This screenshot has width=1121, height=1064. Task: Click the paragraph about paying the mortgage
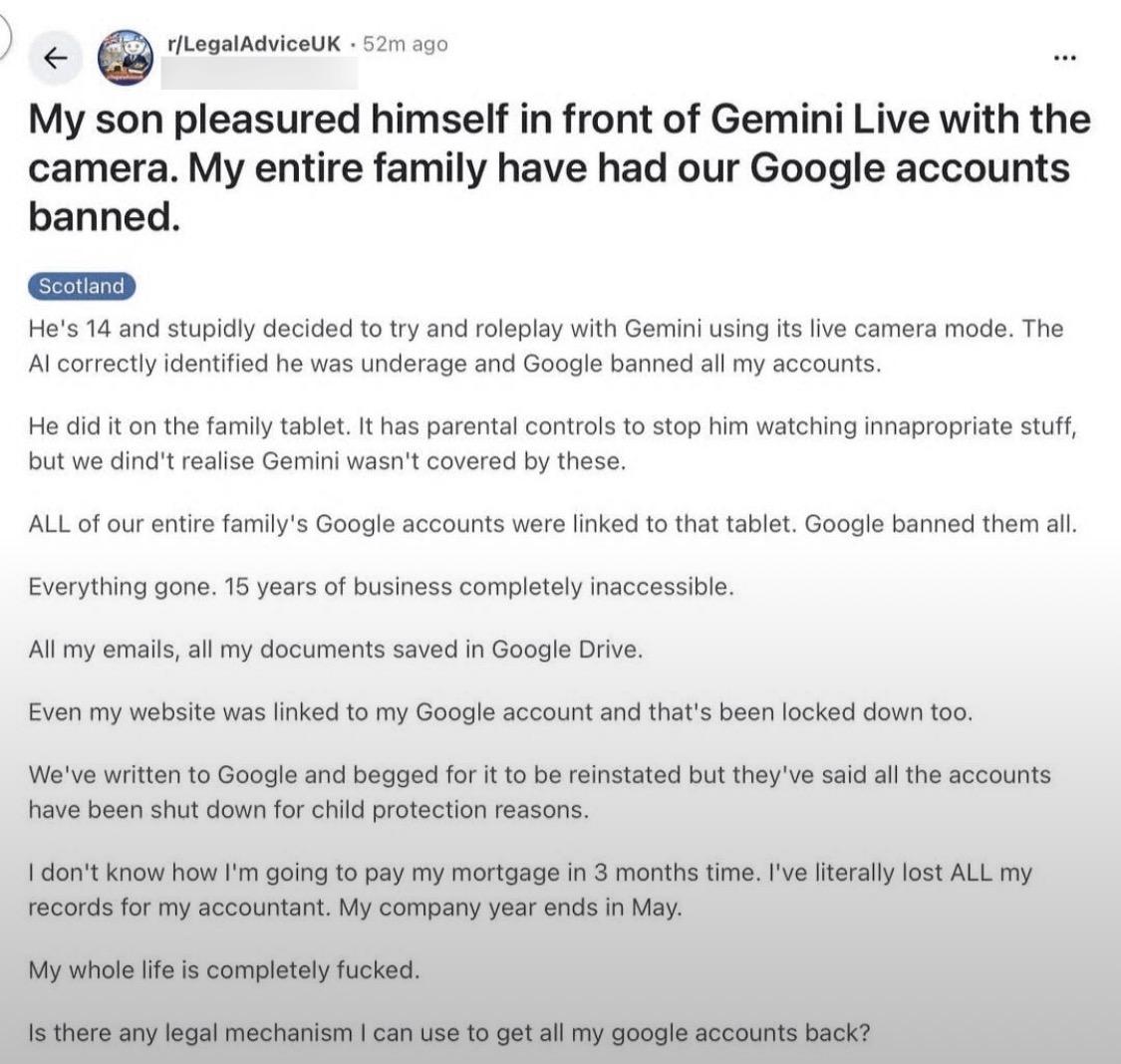[529, 891]
